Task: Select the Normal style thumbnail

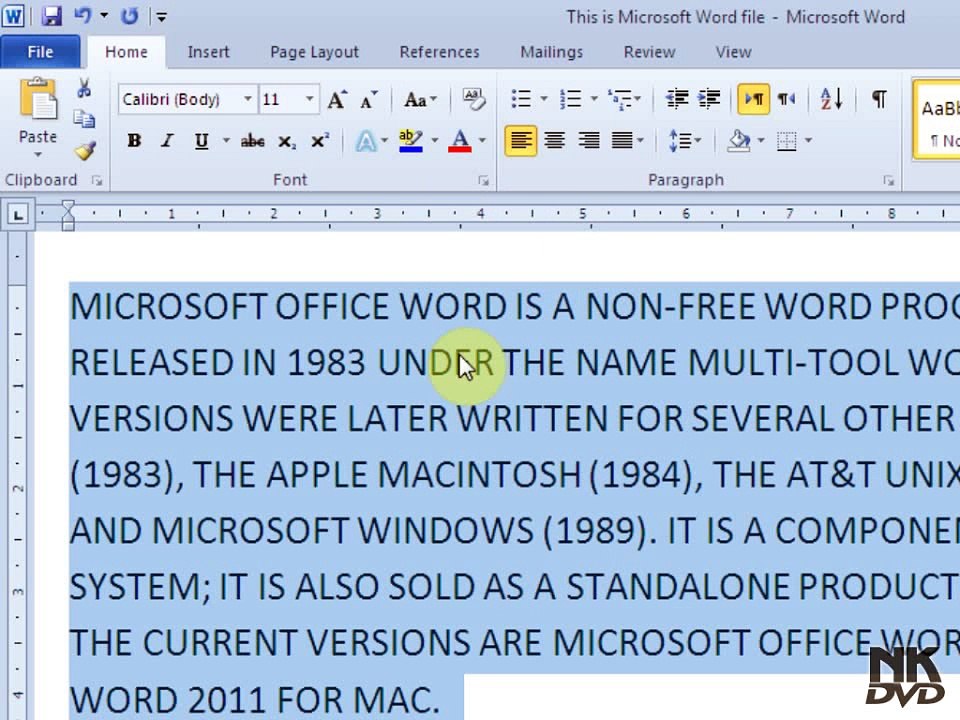Action: (x=937, y=120)
